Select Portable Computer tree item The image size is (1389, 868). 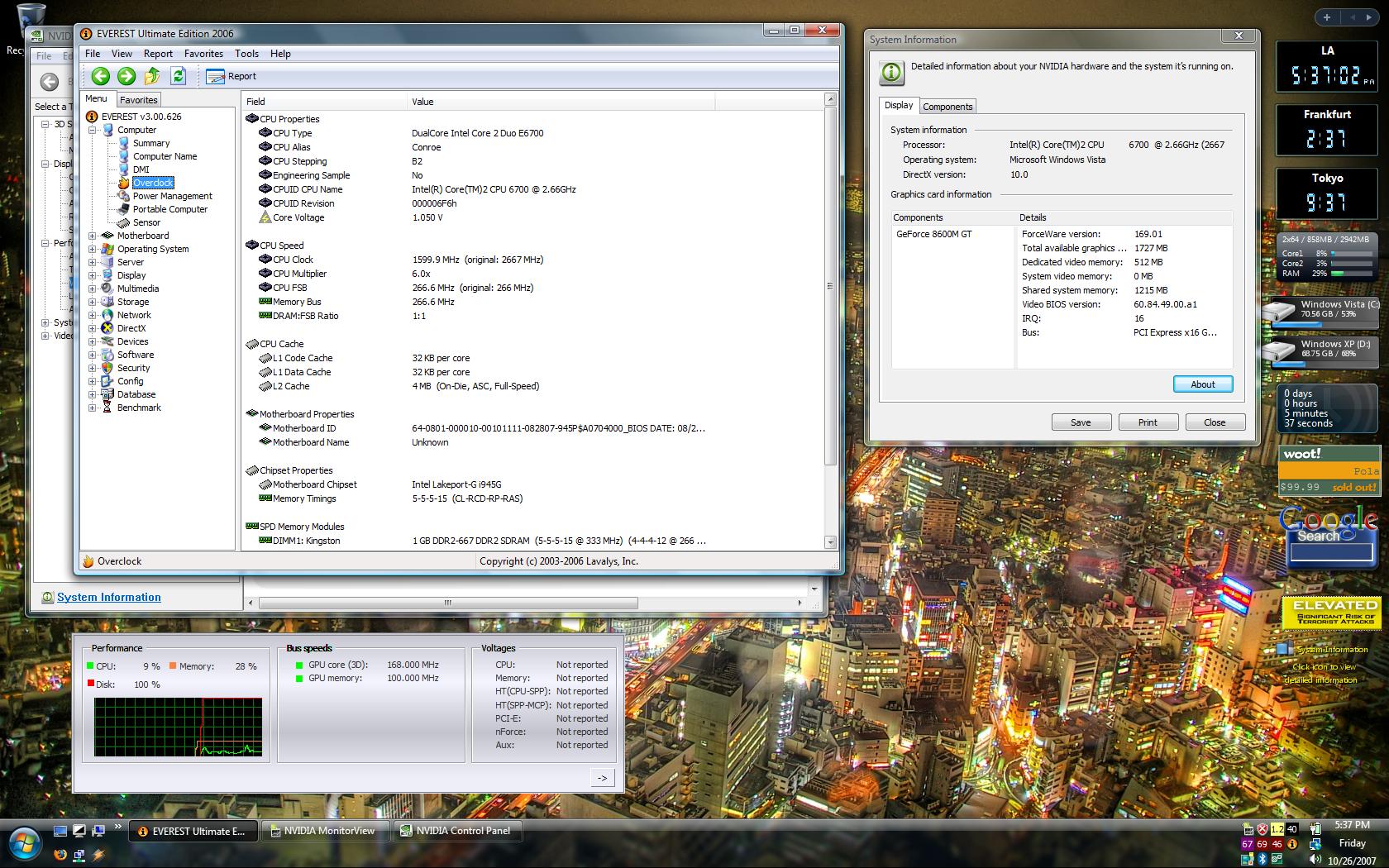click(169, 209)
